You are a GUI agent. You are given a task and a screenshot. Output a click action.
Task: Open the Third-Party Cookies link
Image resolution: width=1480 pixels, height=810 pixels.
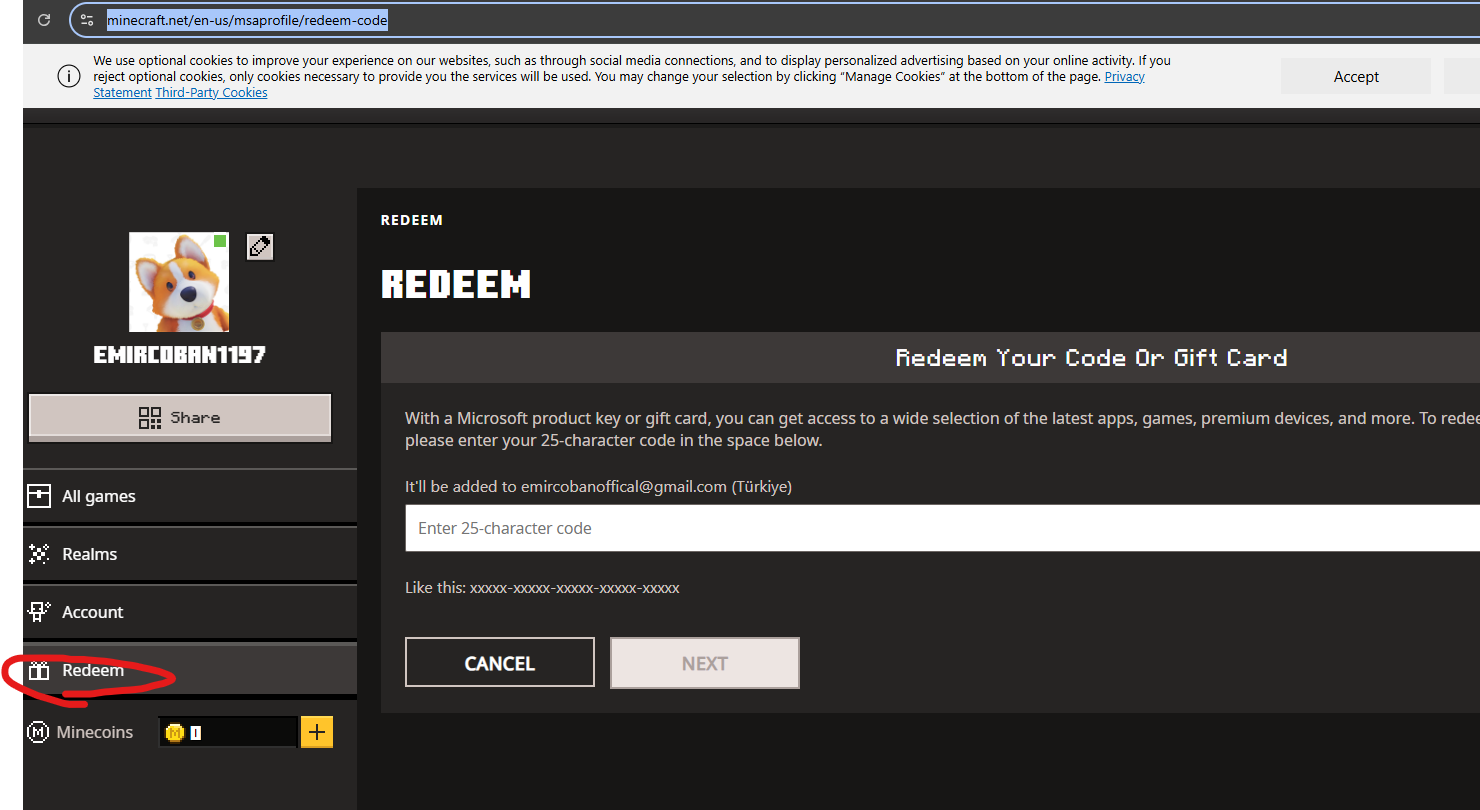[x=211, y=93]
